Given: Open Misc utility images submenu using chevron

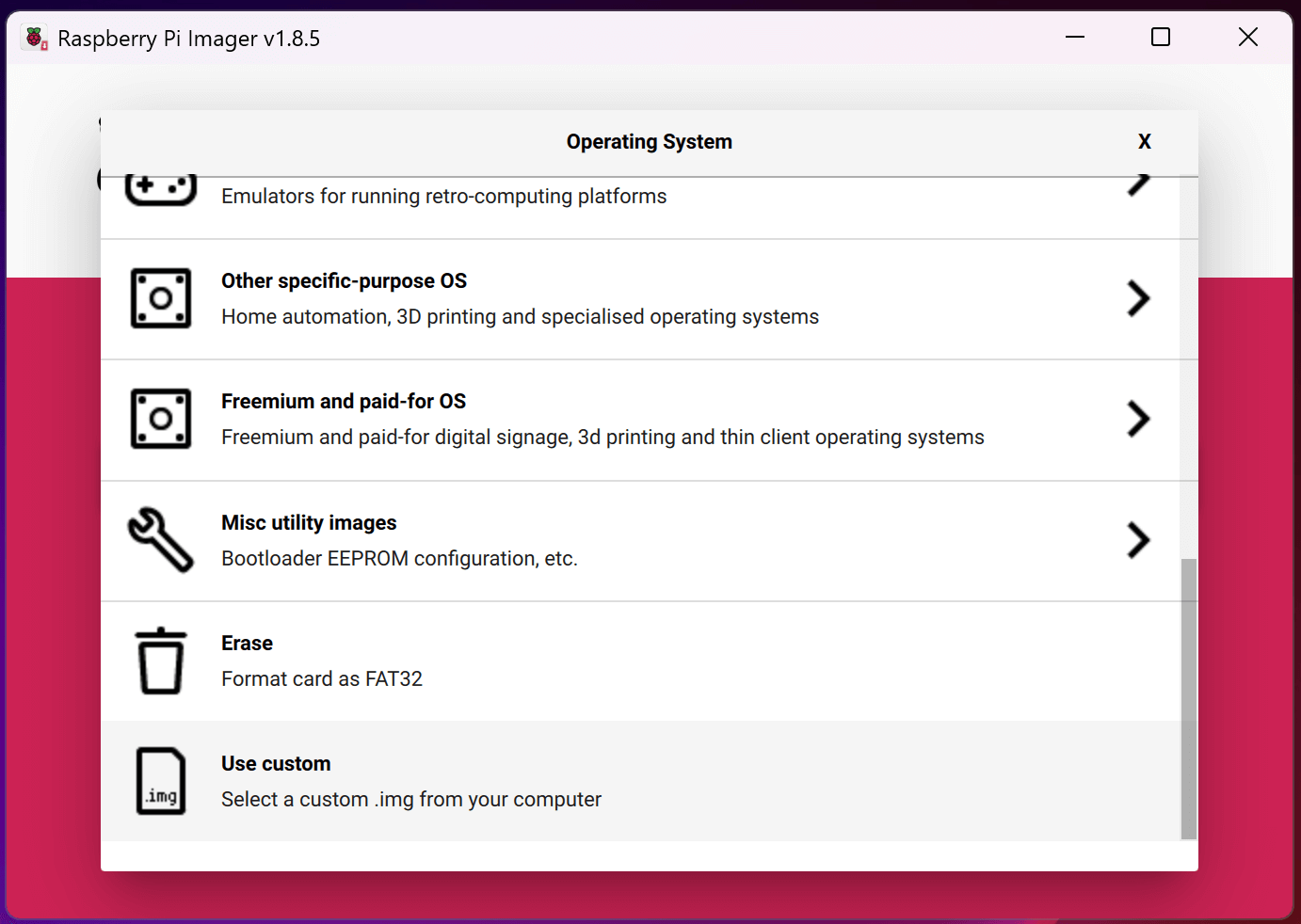Looking at the screenshot, I should tap(1138, 540).
